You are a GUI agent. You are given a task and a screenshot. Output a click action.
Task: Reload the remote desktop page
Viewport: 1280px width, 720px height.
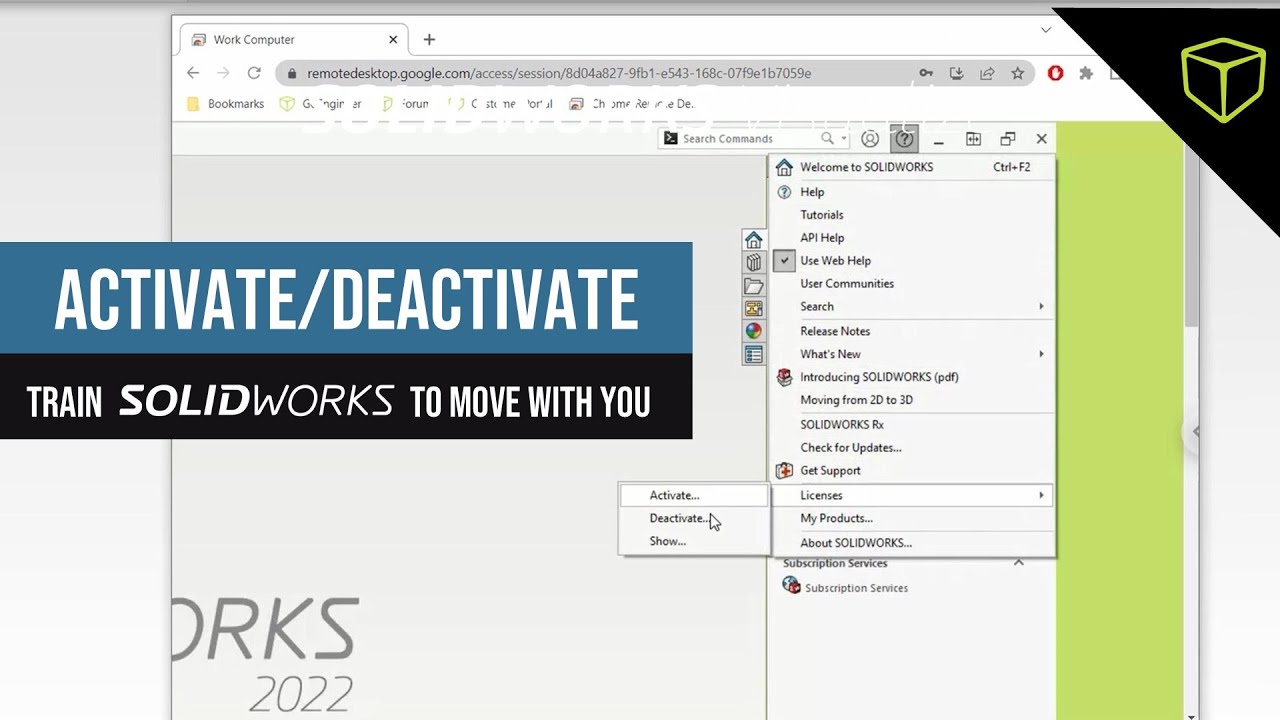254,73
